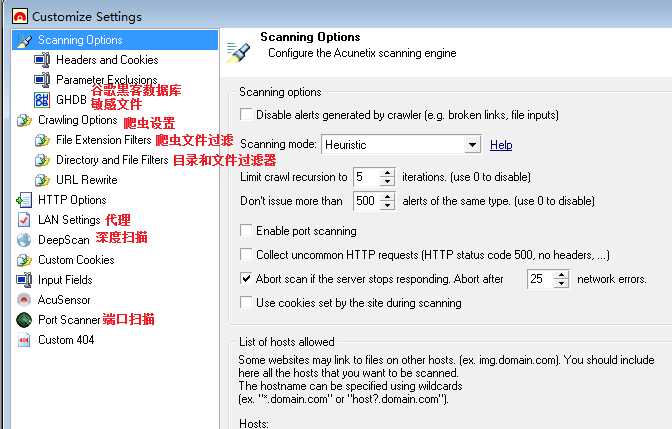Select DeepScan settings entry
This screenshot has width=672, height=429.
64,240
